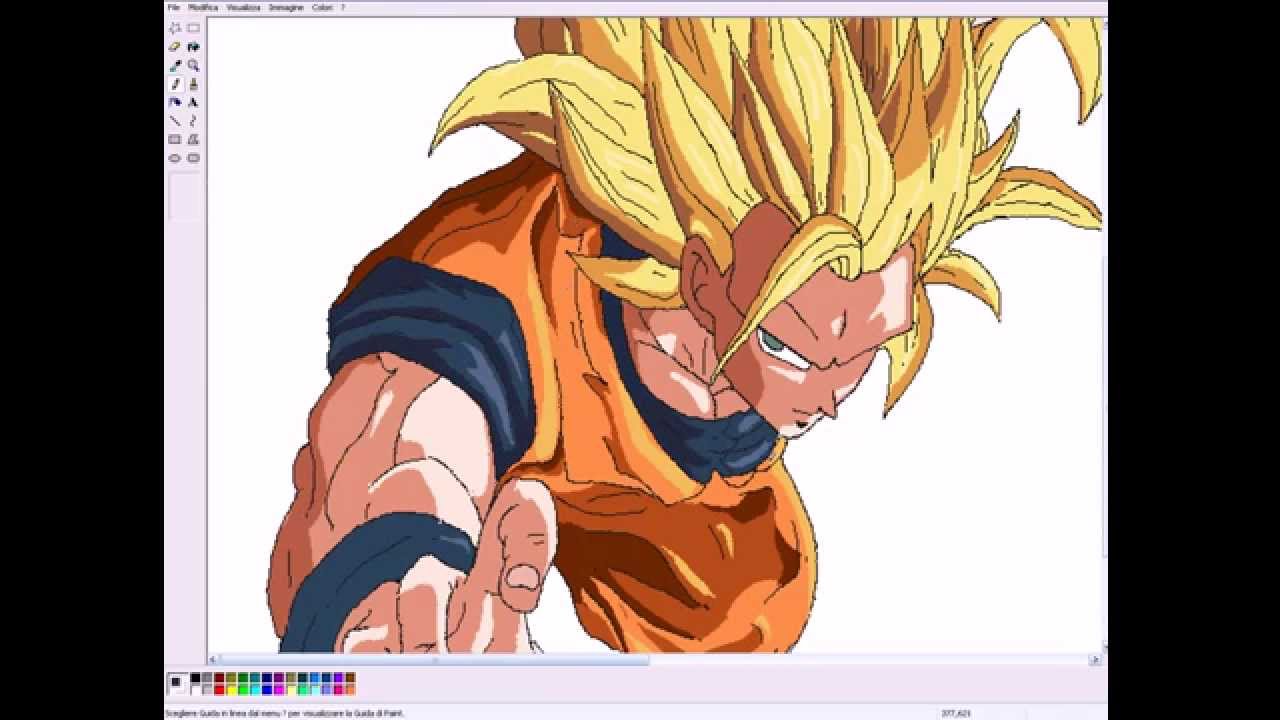The image size is (1280, 720).
Task: Open the File menu
Action: (x=173, y=7)
